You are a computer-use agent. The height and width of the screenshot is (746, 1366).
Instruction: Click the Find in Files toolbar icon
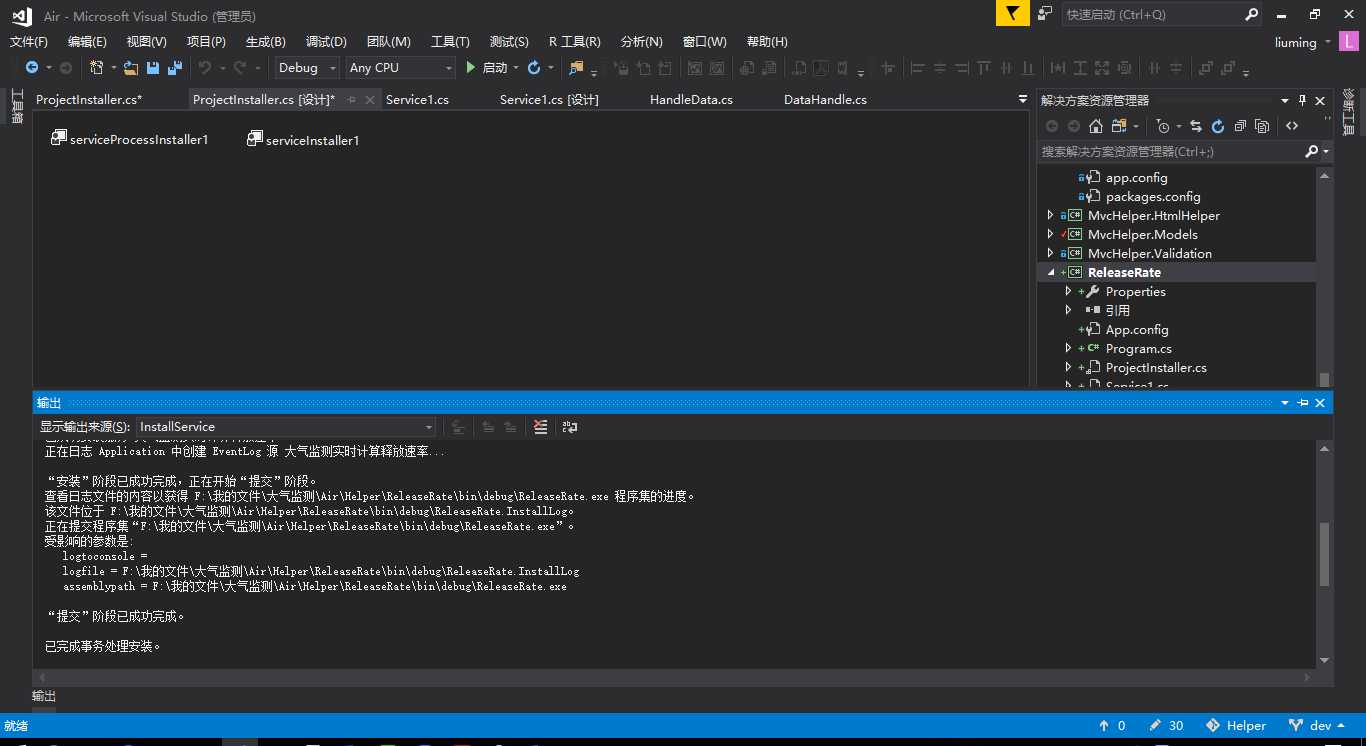pyautogui.click(x=576, y=68)
